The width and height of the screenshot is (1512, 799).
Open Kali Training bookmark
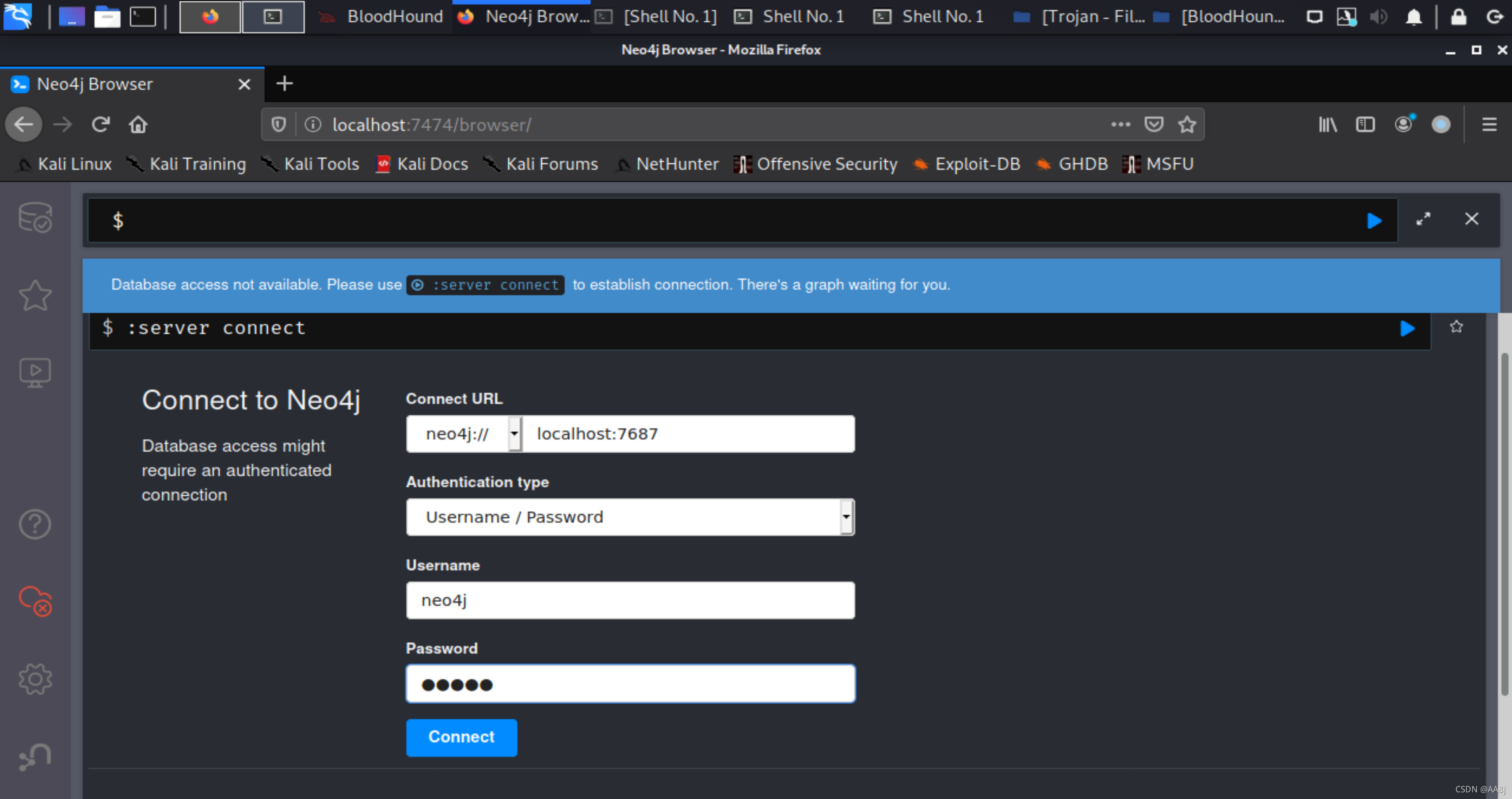click(187, 164)
